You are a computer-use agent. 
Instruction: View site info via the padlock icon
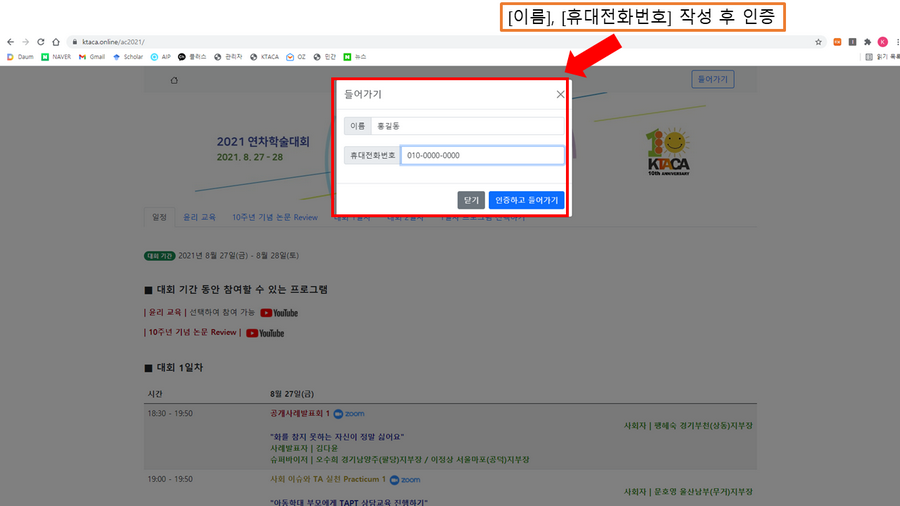click(75, 42)
